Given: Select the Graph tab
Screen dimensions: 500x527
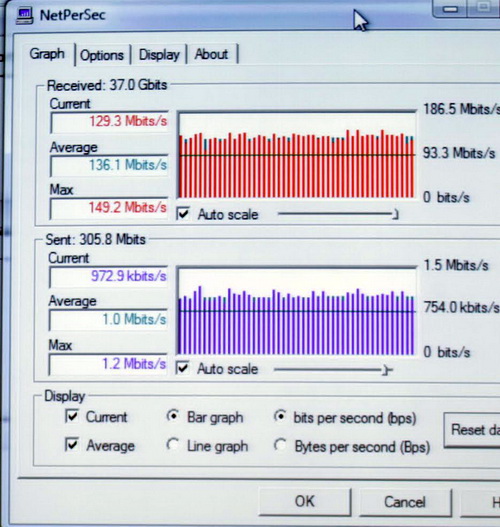Looking at the screenshot, I should tap(47, 53).
